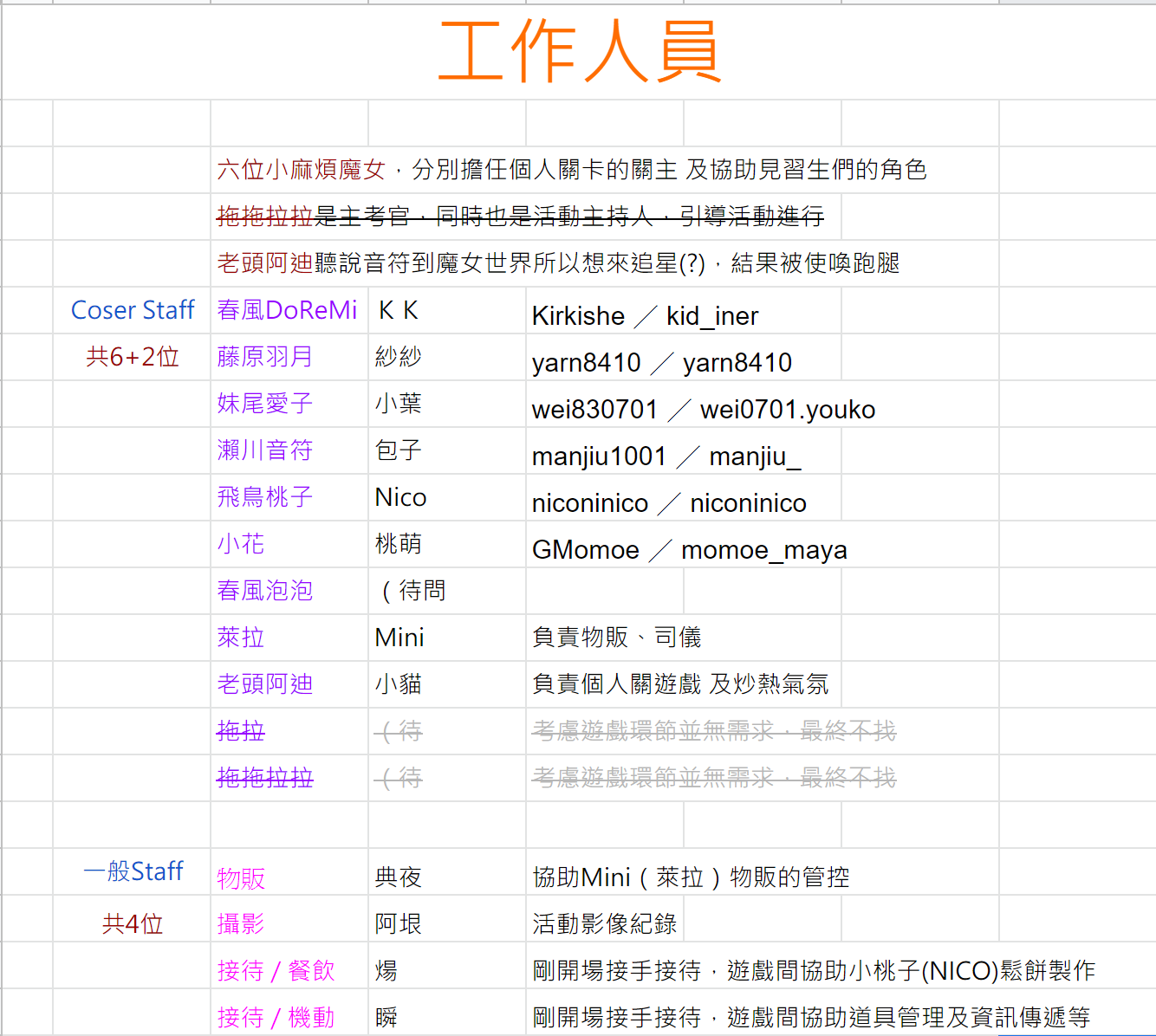Viewport: 1156px width, 1036px height.
Task: Select the 萊拉 cell
Action: tap(289, 638)
